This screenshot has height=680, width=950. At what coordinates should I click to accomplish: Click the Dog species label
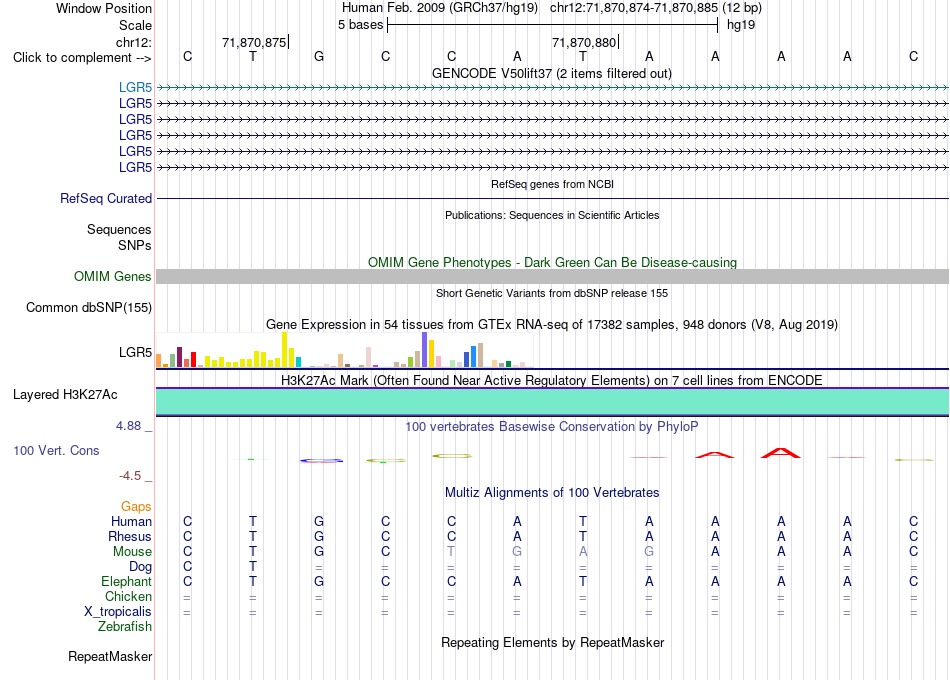click(140, 567)
